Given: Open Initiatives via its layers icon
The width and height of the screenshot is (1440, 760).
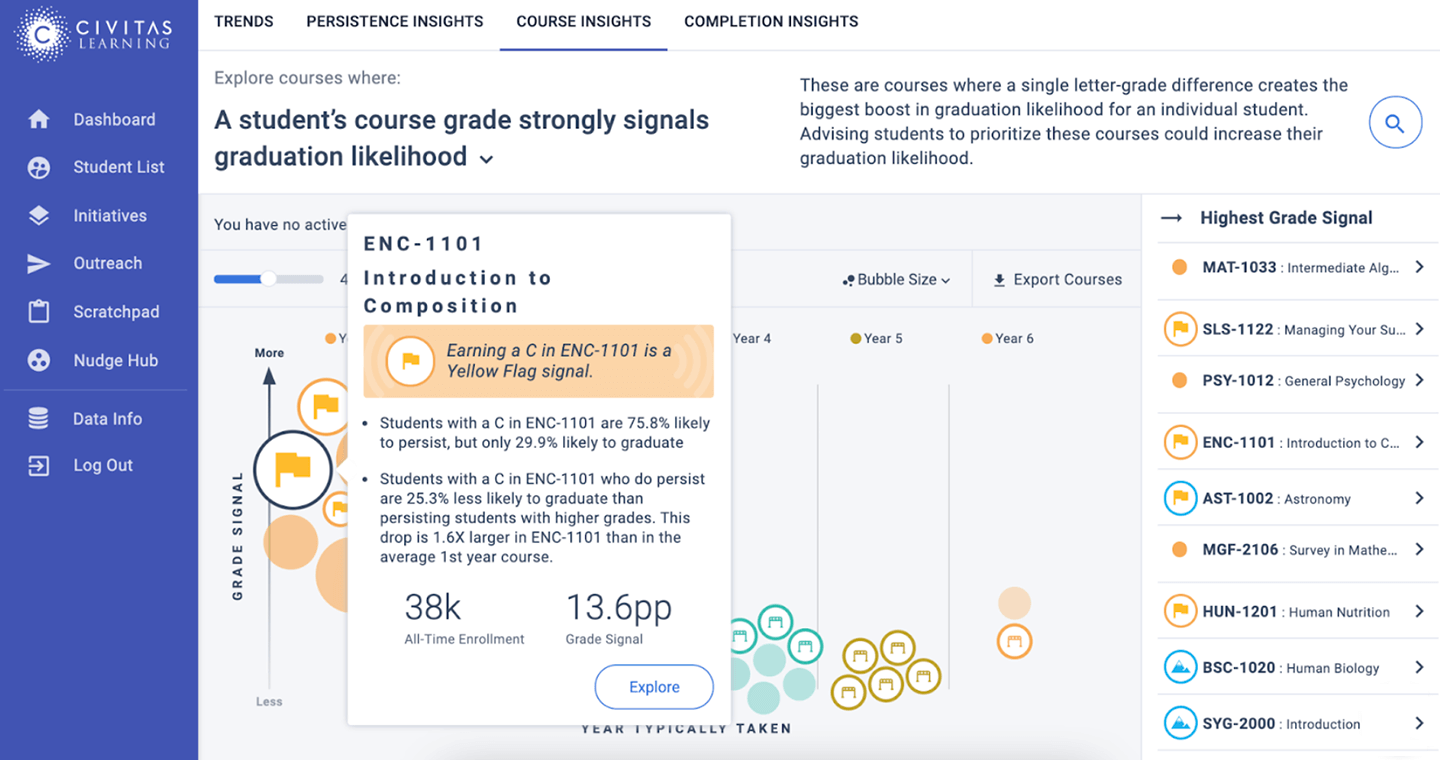Looking at the screenshot, I should tap(39, 216).
